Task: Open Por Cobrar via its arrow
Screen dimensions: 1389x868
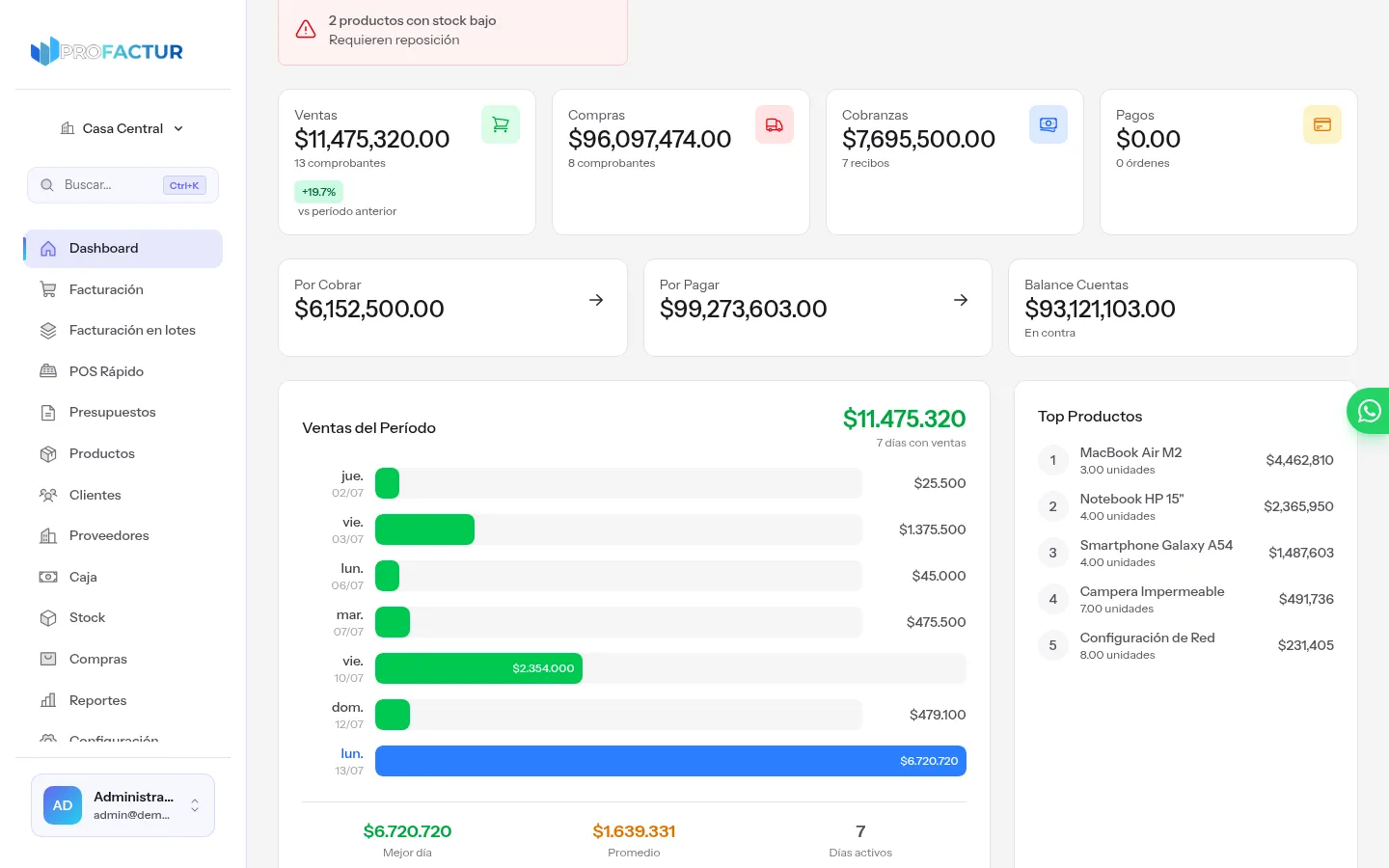Action: pos(596,300)
